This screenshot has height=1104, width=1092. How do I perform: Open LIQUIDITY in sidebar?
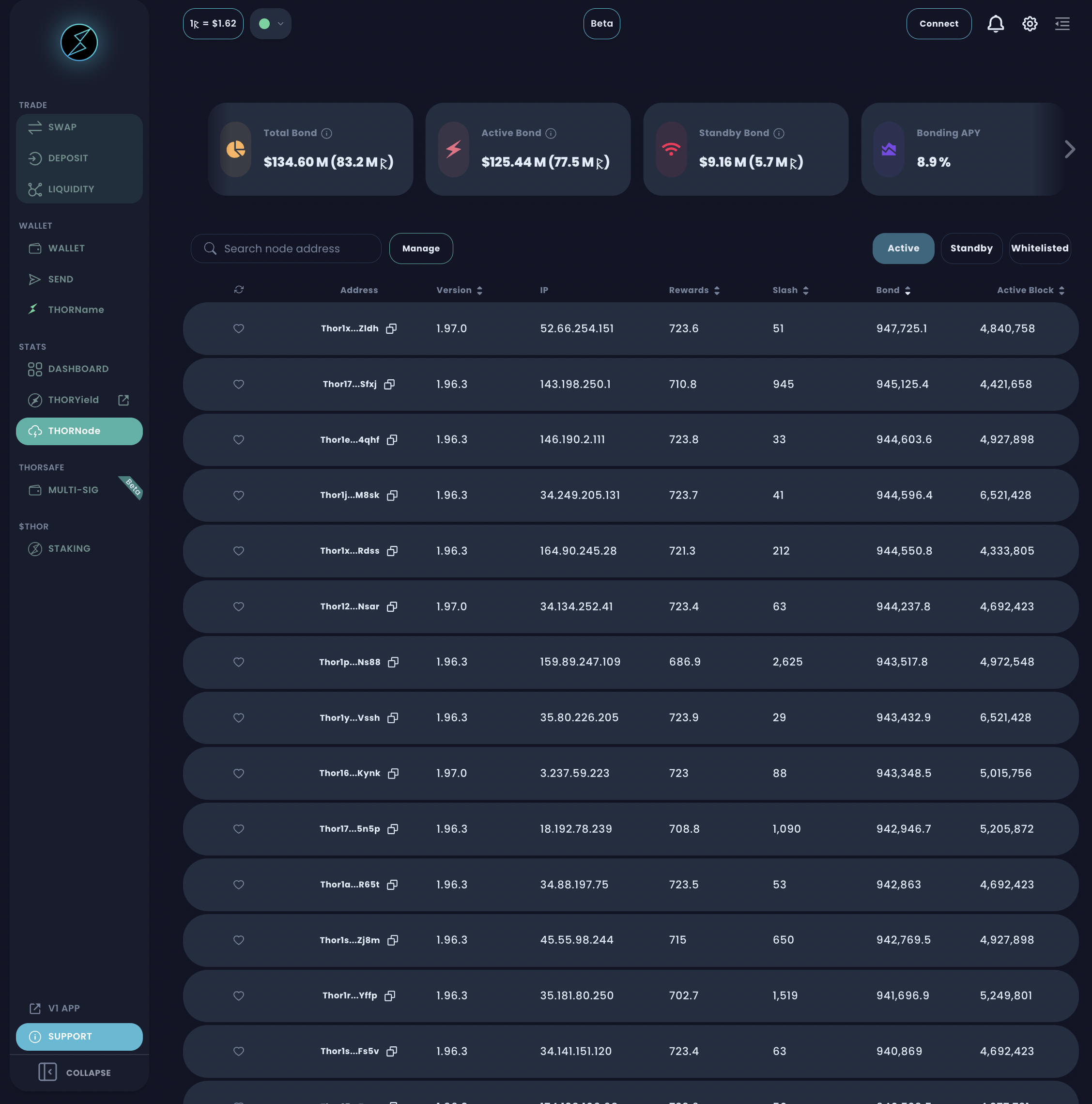79,189
